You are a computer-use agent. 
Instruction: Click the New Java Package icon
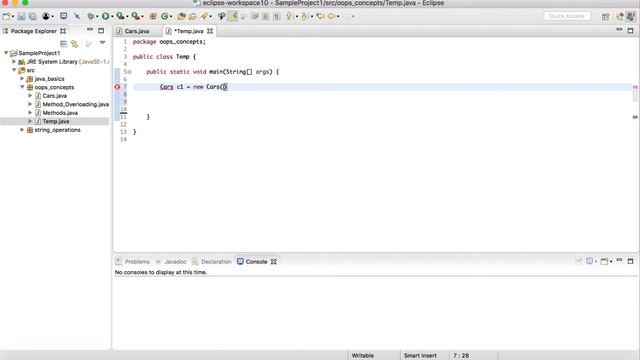tap(153, 16)
